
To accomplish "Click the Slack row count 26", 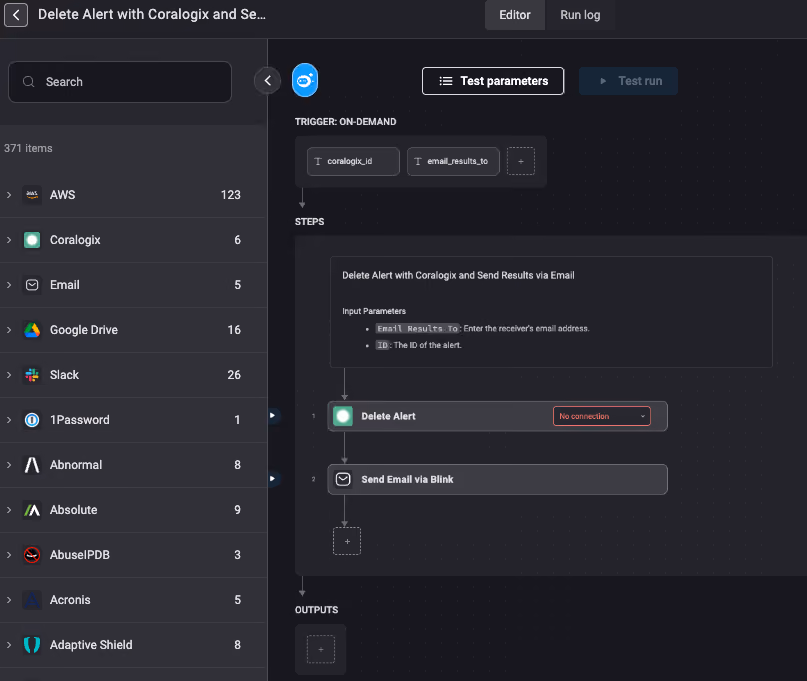I will point(234,375).
